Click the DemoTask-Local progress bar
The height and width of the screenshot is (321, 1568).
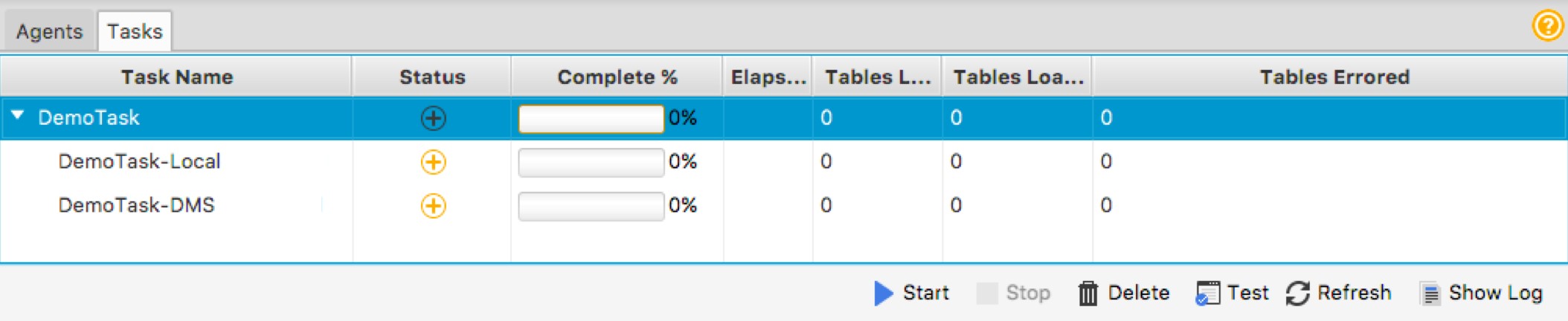591,162
